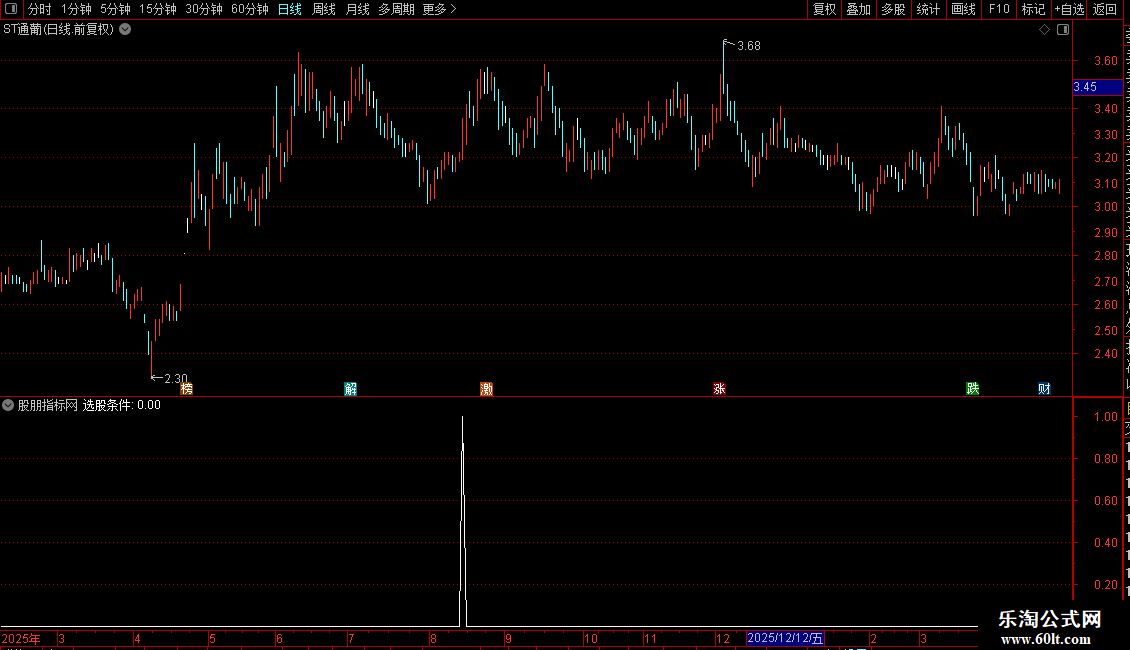The height and width of the screenshot is (650, 1130).
Task: Open the 复权 adjustment menu
Action: (824, 9)
